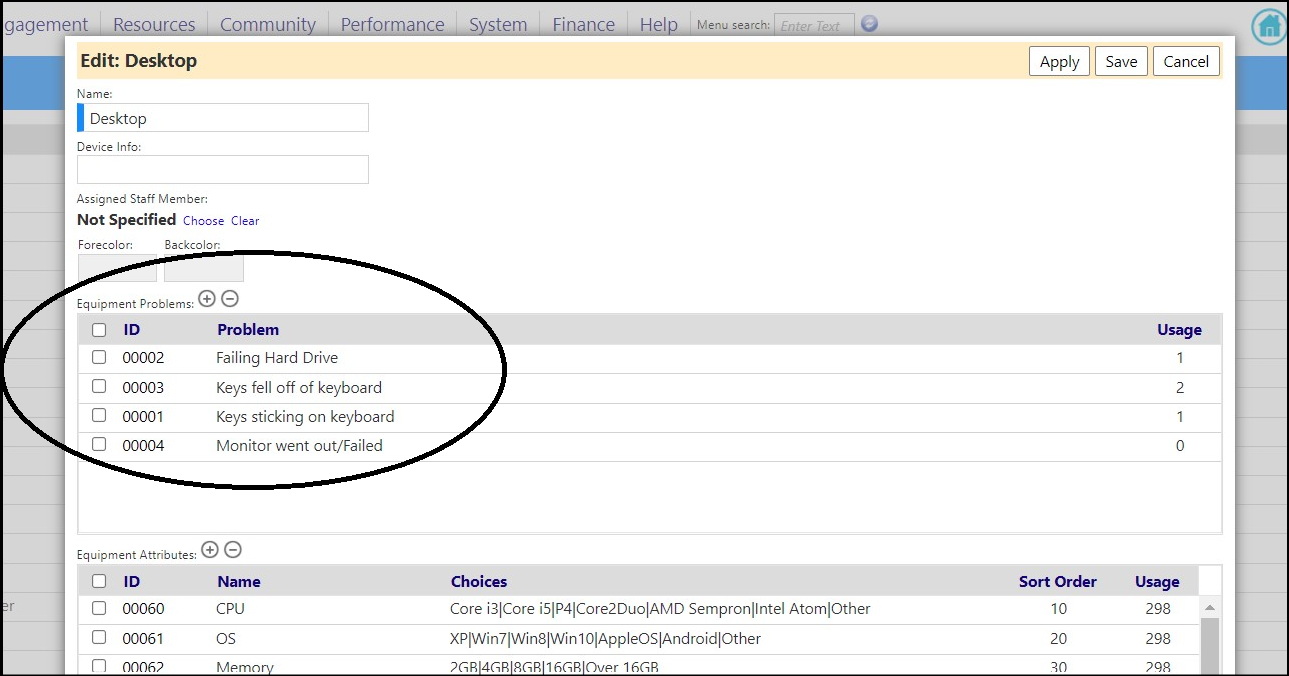Screen dimensions: 1289x676
Task: Click the Apply button
Action: coord(1059,61)
